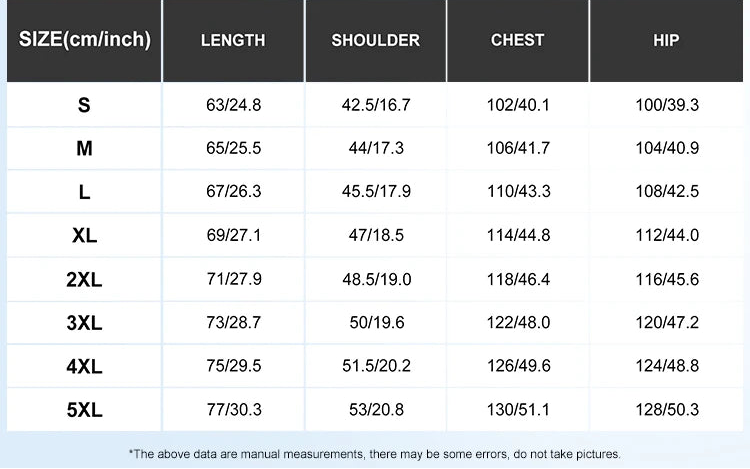Click the manual measurements footnote text

[375, 454]
